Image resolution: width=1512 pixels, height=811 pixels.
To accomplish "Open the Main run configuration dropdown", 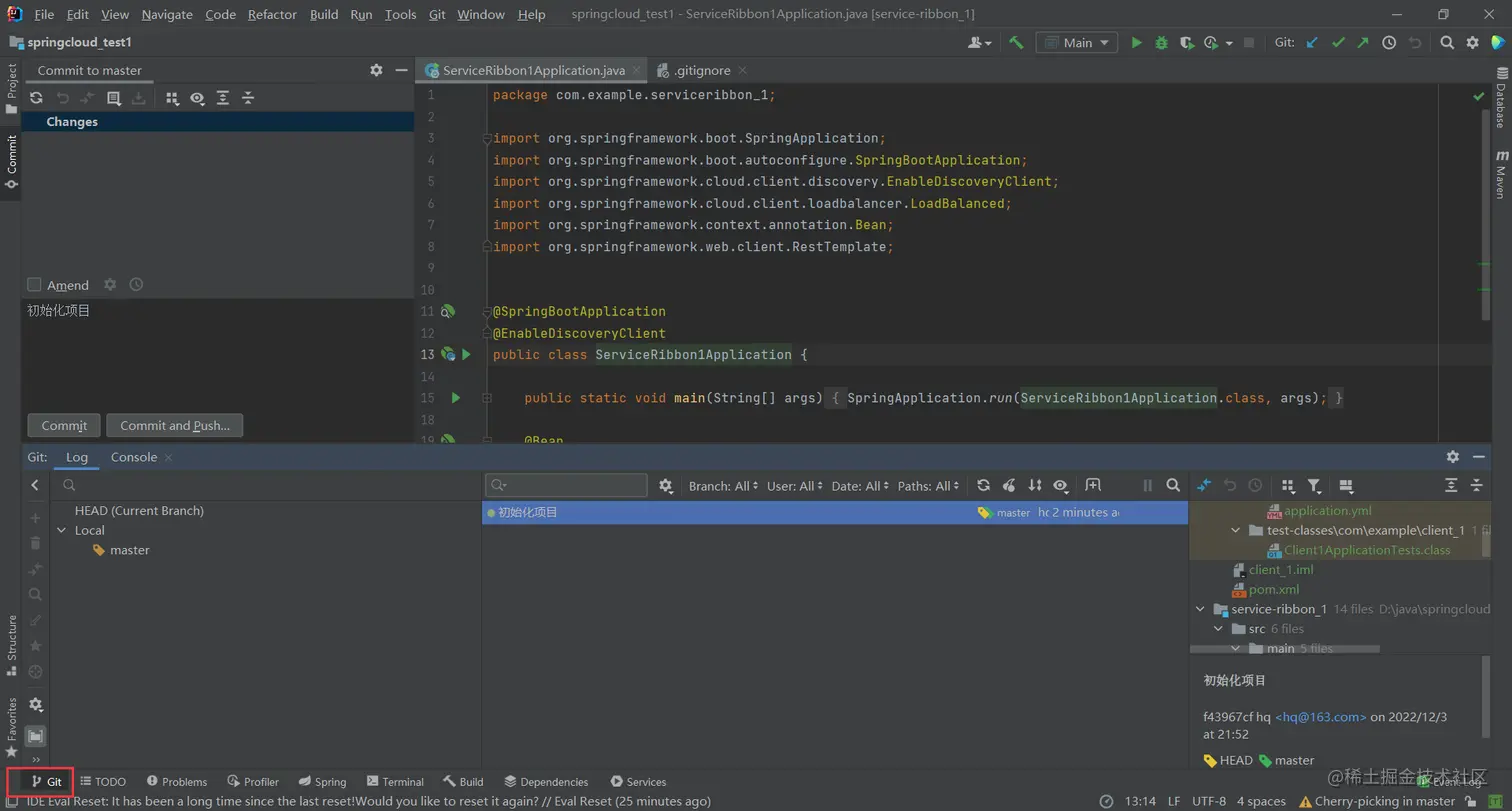I will coord(1077,43).
